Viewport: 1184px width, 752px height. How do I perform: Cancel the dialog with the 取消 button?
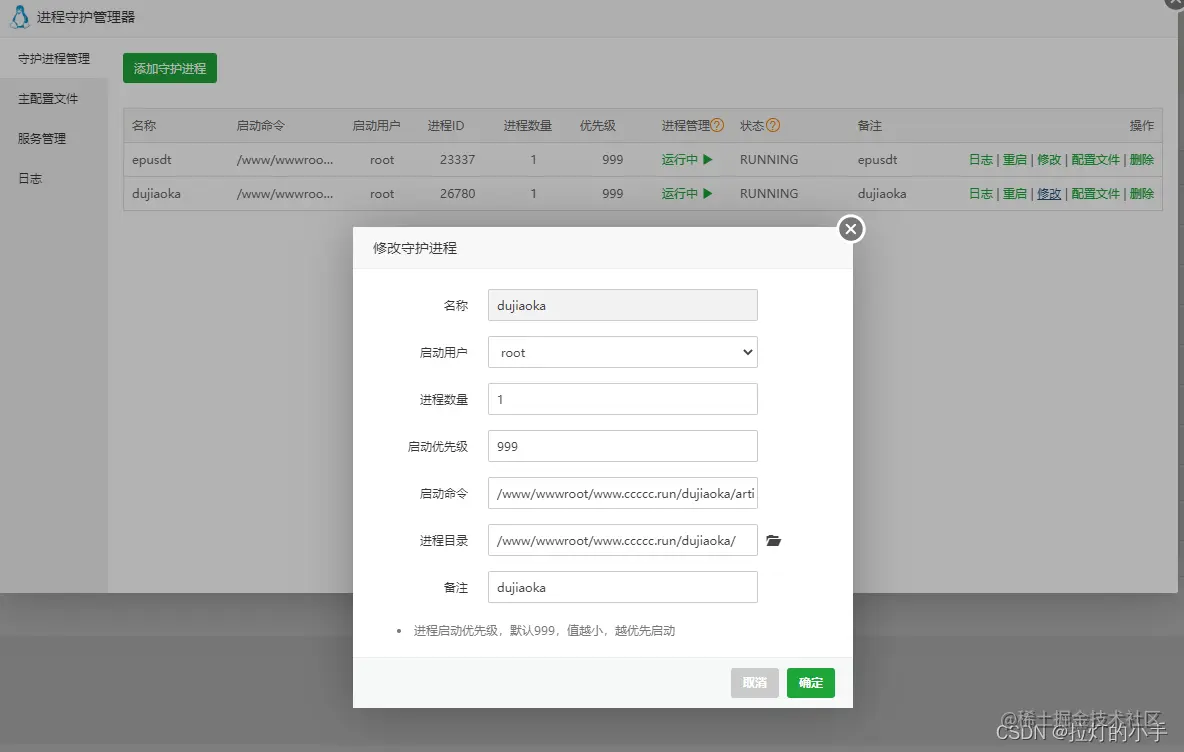[754, 683]
